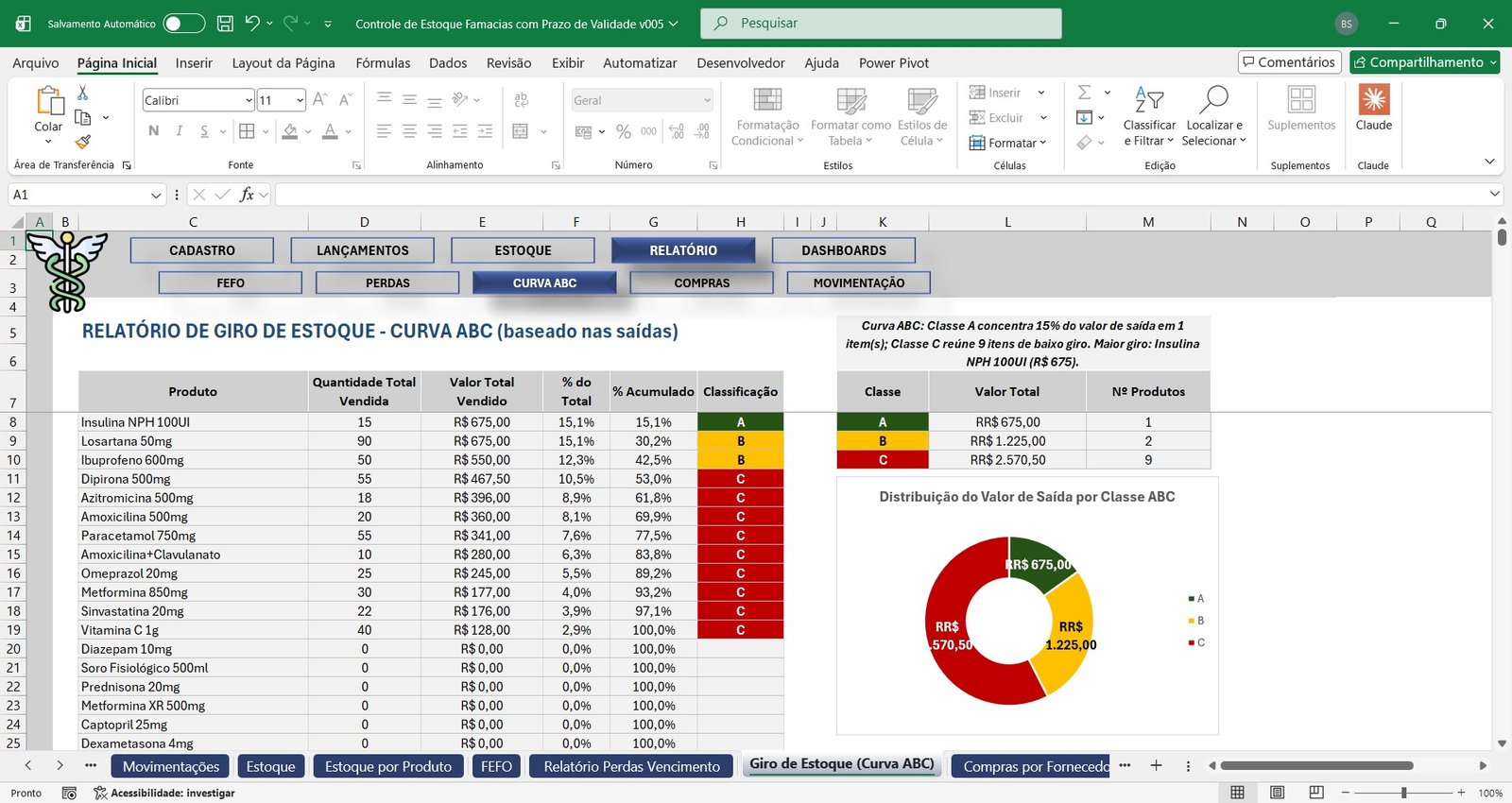Click the horizontal scrollbar thumb
This screenshot has width=1512, height=803.
(1316, 765)
